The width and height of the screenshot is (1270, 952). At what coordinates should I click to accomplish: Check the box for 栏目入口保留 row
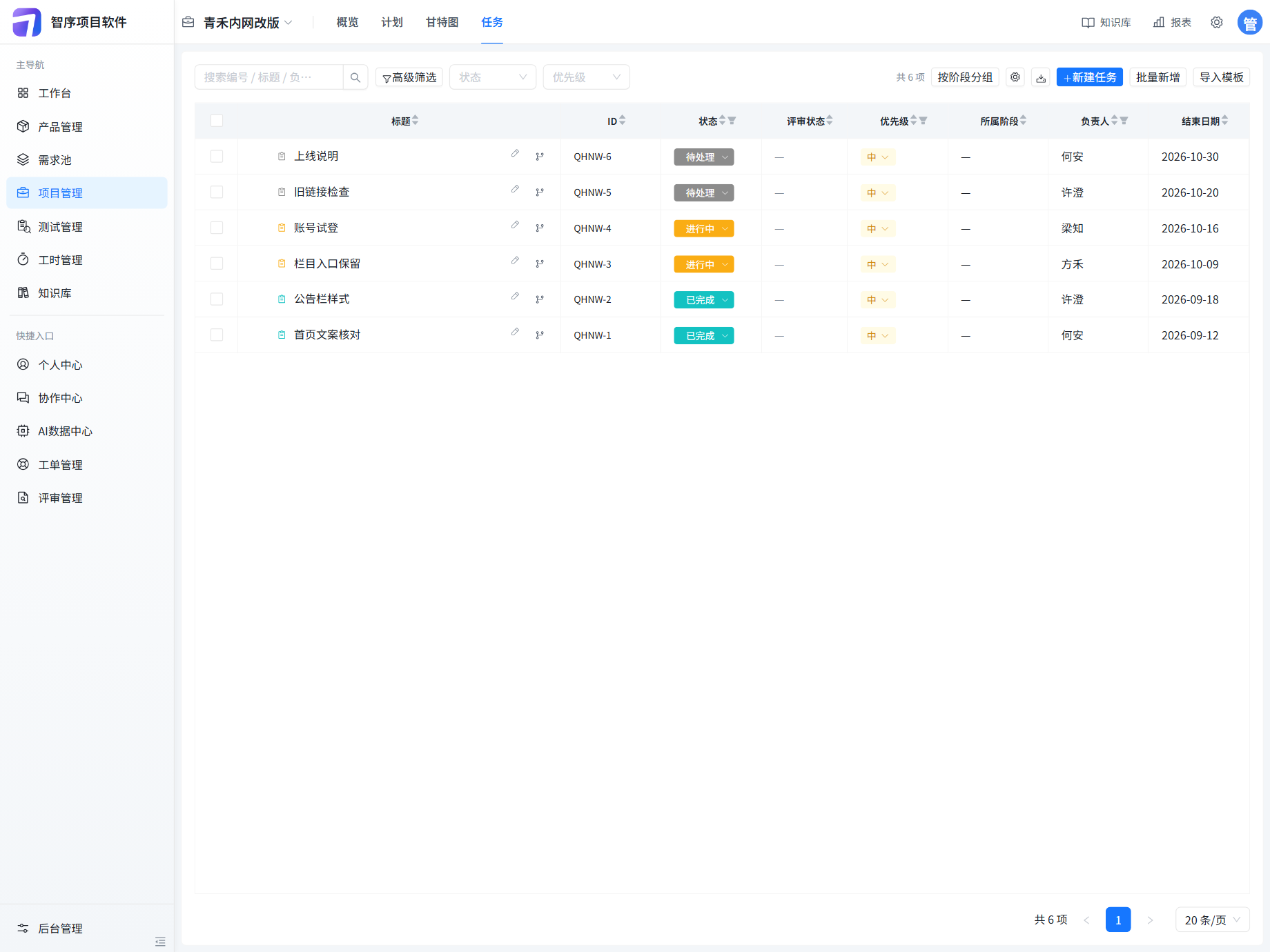(217, 264)
